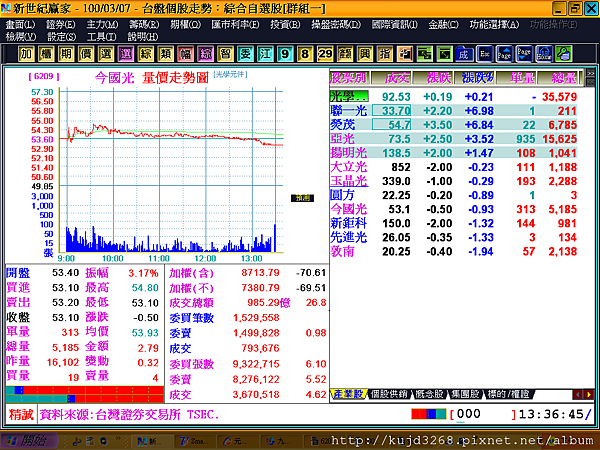Click the yellow right tab-scroll arrow
The height and width of the screenshot is (450, 600).
click(588, 394)
